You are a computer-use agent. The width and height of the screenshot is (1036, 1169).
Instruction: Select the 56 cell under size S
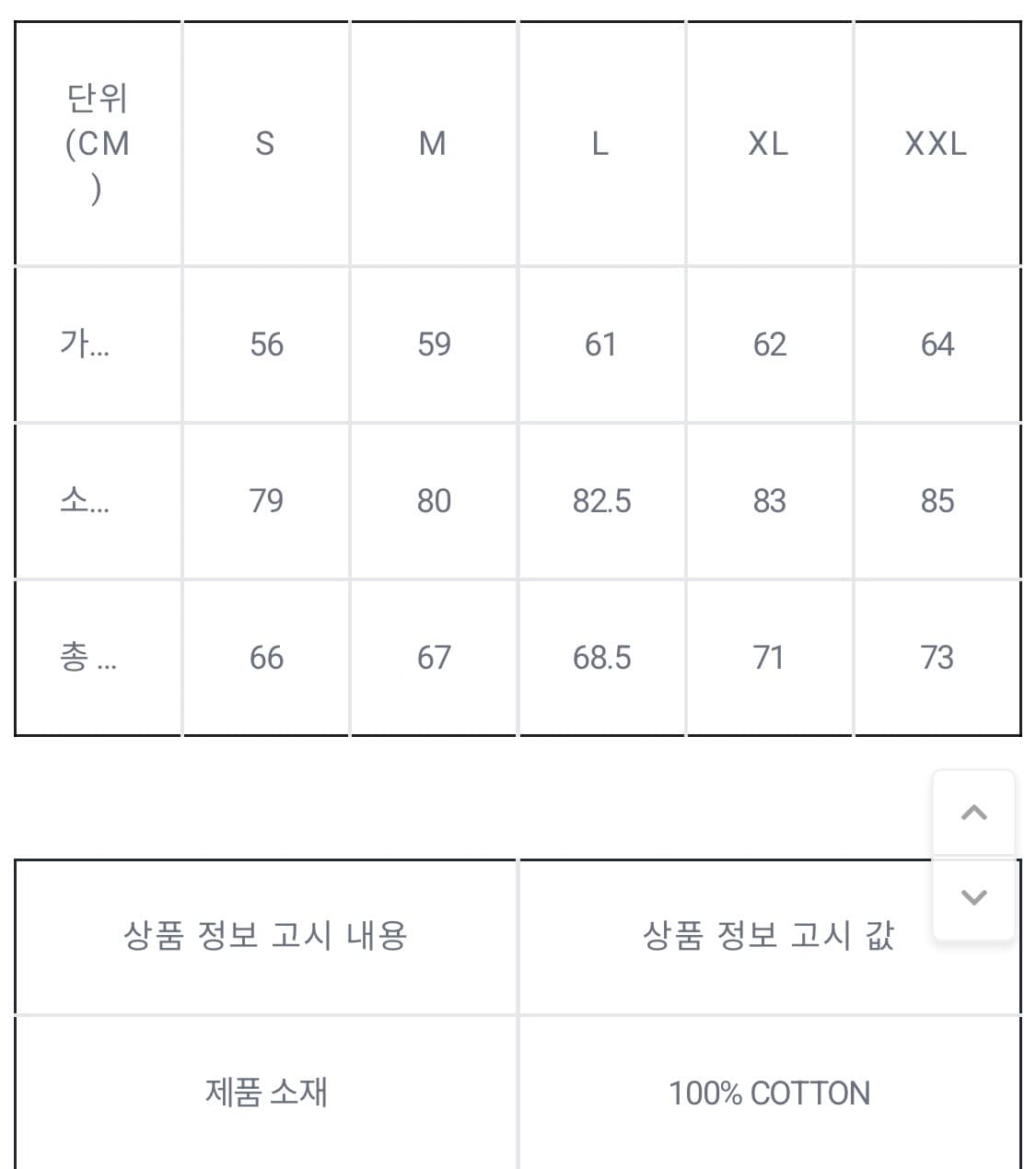[x=266, y=344]
